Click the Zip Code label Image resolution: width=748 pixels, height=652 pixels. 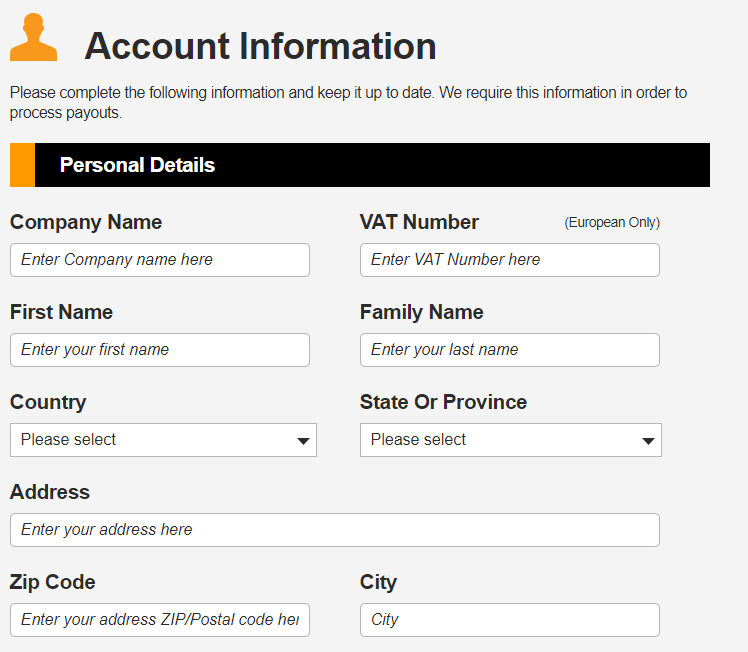52,582
